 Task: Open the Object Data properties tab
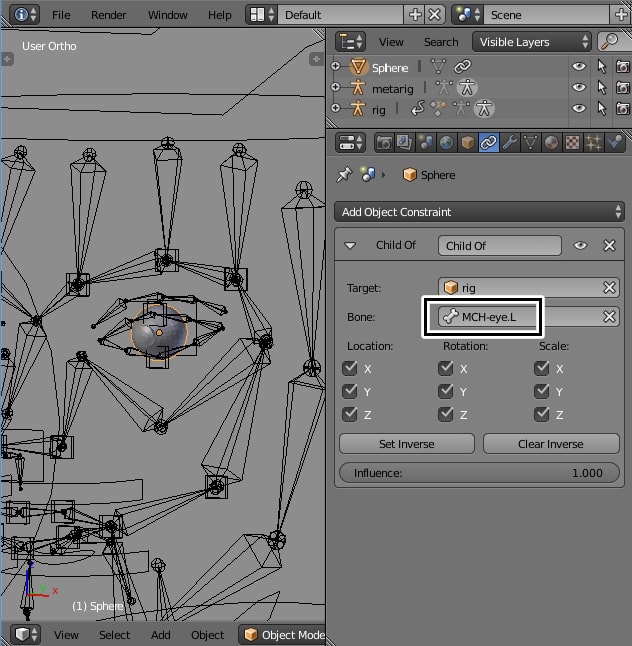(531, 143)
